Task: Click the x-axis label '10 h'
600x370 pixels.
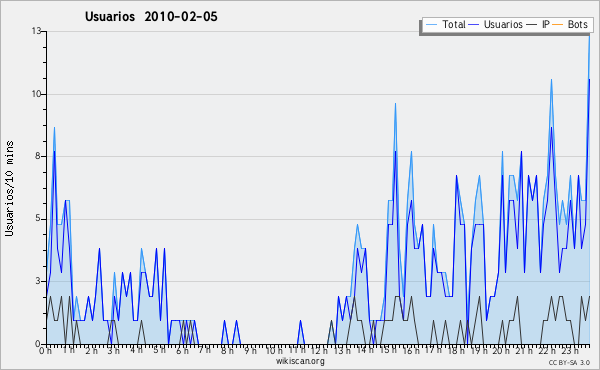Action: 274,350
